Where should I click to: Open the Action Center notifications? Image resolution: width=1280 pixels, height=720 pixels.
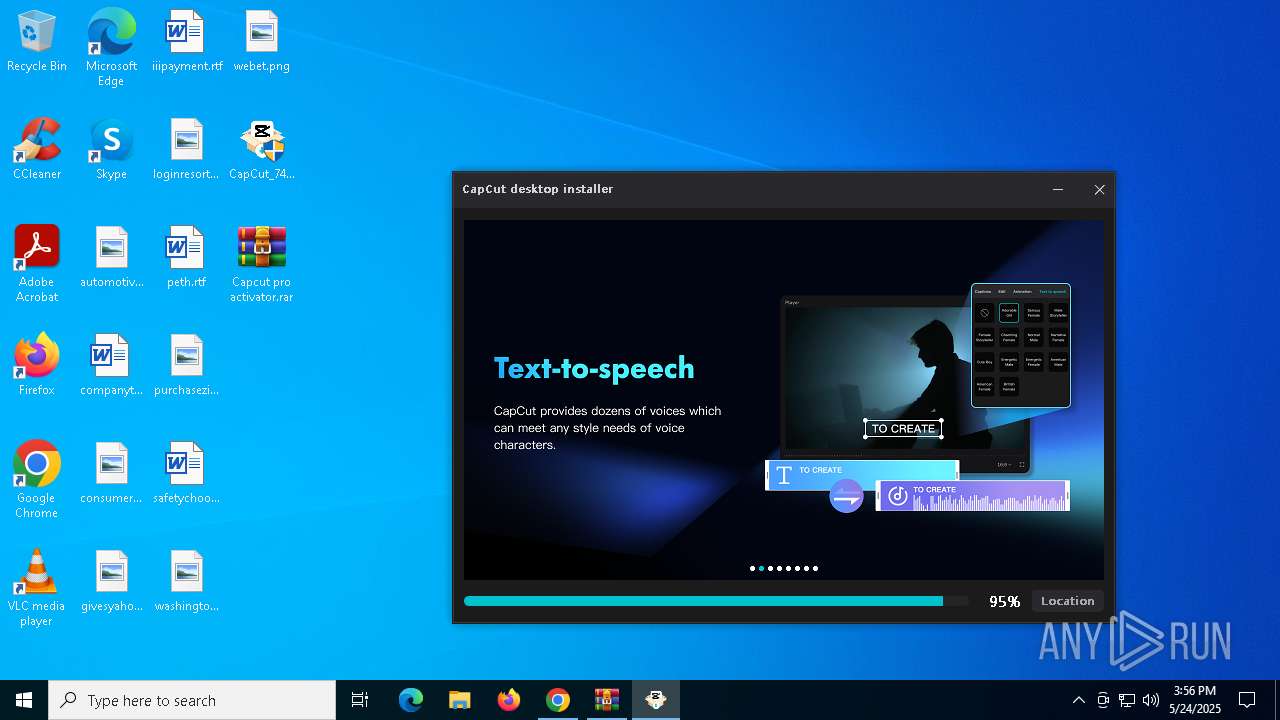point(1247,700)
